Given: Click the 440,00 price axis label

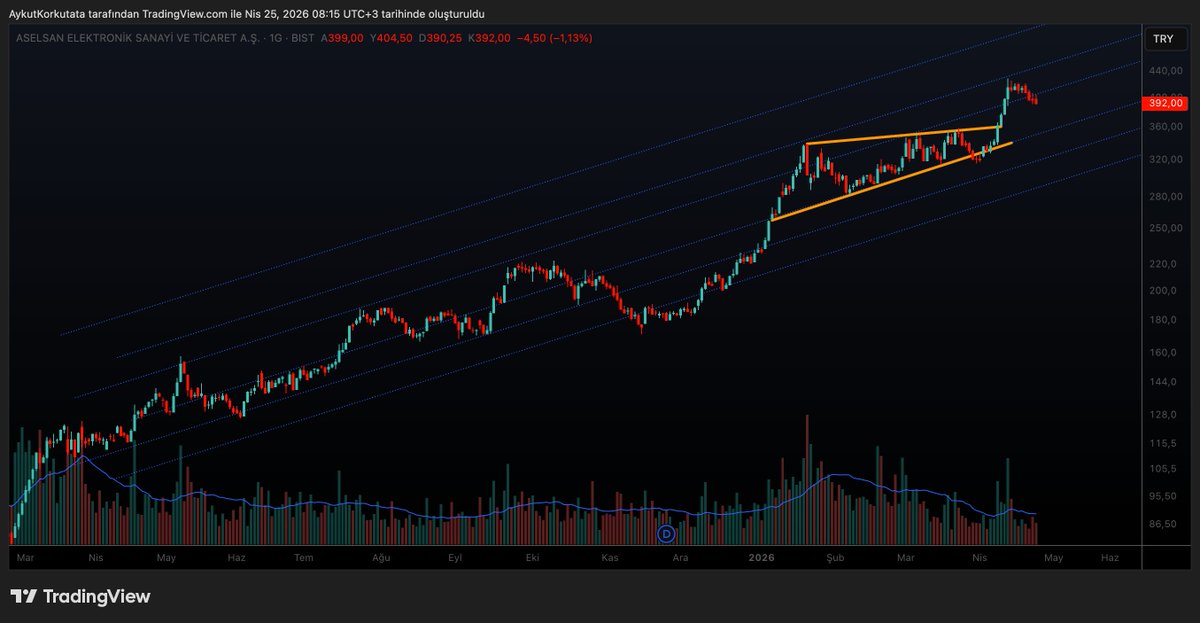Looking at the screenshot, I should point(1165,71).
